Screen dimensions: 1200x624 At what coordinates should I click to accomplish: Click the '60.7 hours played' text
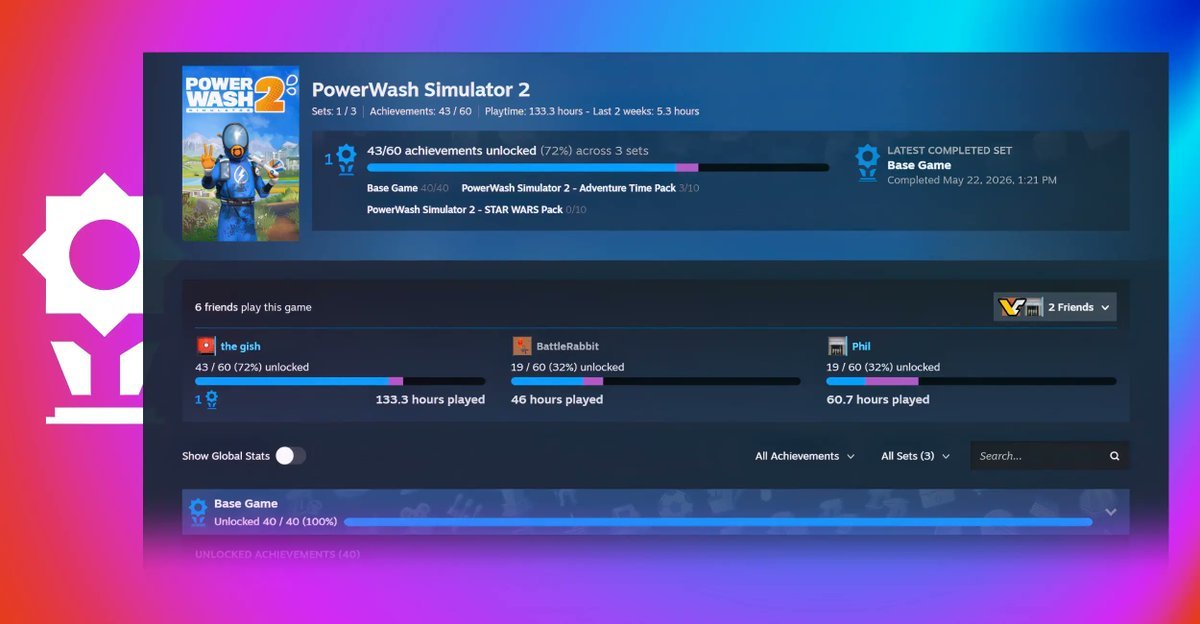click(878, 399)
